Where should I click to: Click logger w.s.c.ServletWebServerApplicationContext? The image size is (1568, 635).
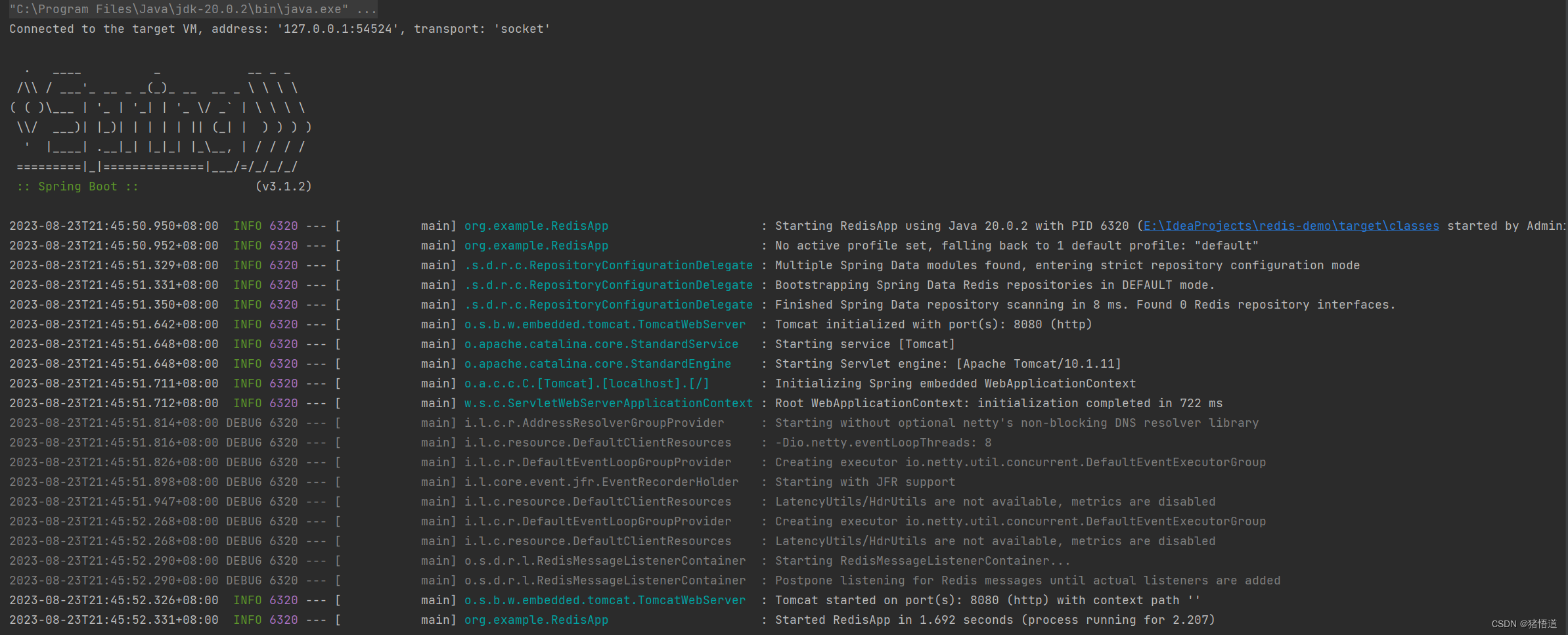[608, 403]
